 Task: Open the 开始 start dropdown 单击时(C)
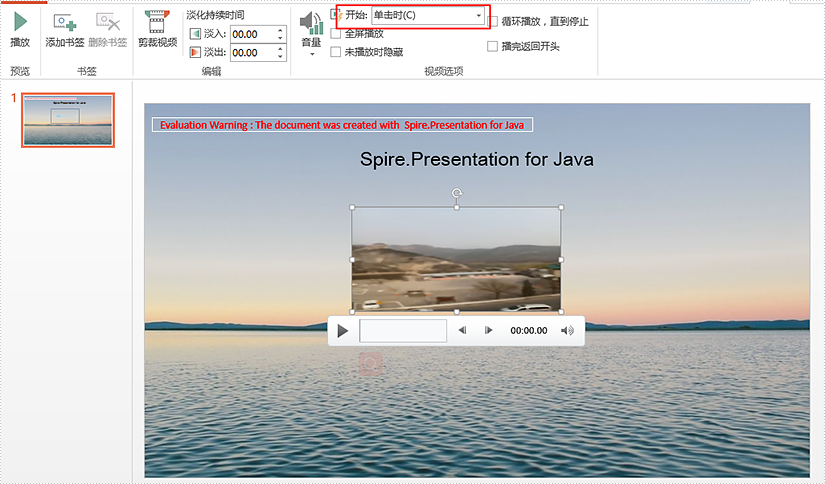[x=428, y=15]
